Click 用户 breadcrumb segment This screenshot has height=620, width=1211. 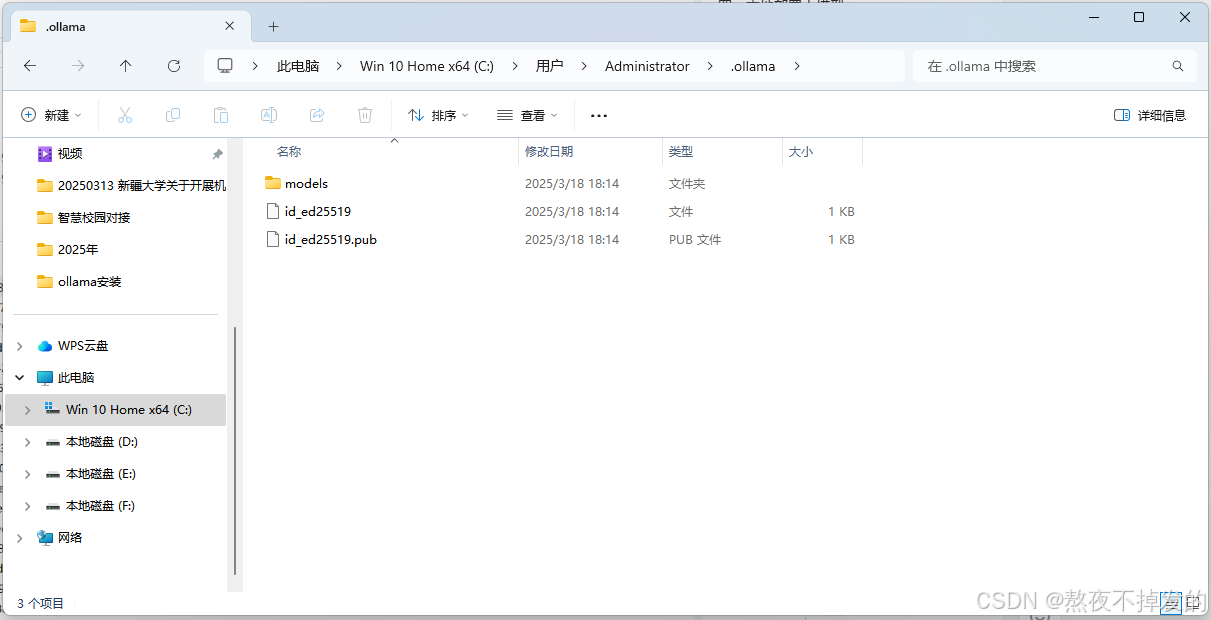point(549,66)
